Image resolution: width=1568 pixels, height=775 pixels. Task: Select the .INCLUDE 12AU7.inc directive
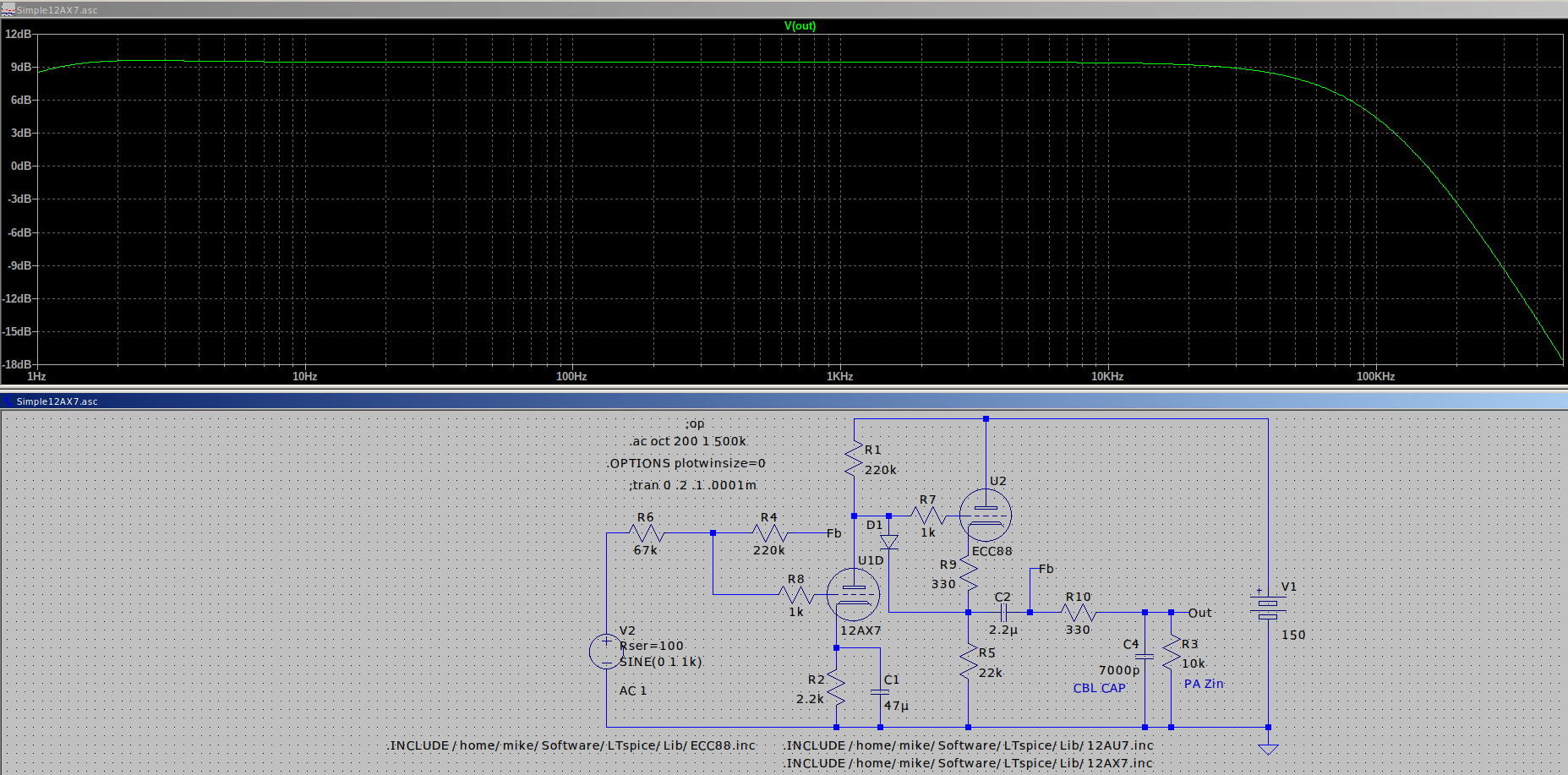[x=969, y=745]
